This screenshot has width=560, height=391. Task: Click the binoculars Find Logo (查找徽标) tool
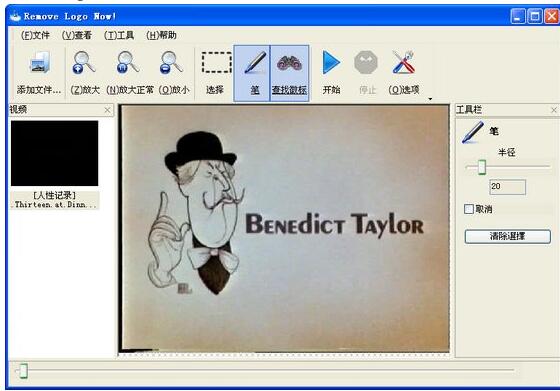point(289,64)
